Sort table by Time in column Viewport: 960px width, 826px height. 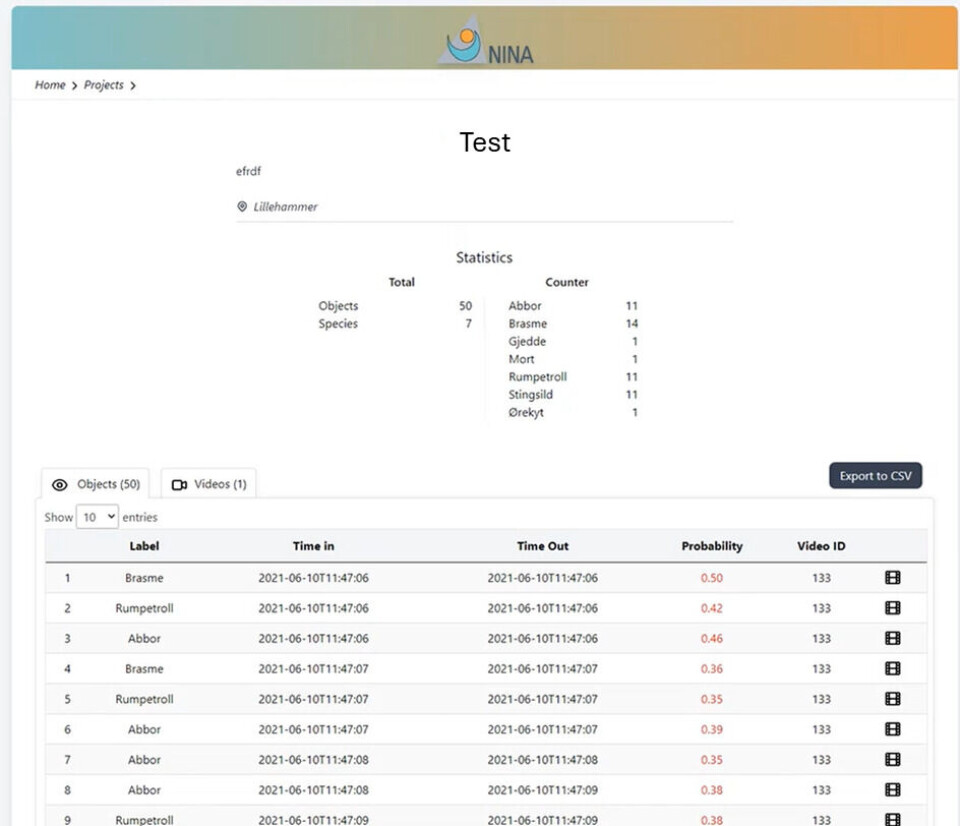(313, 546)
